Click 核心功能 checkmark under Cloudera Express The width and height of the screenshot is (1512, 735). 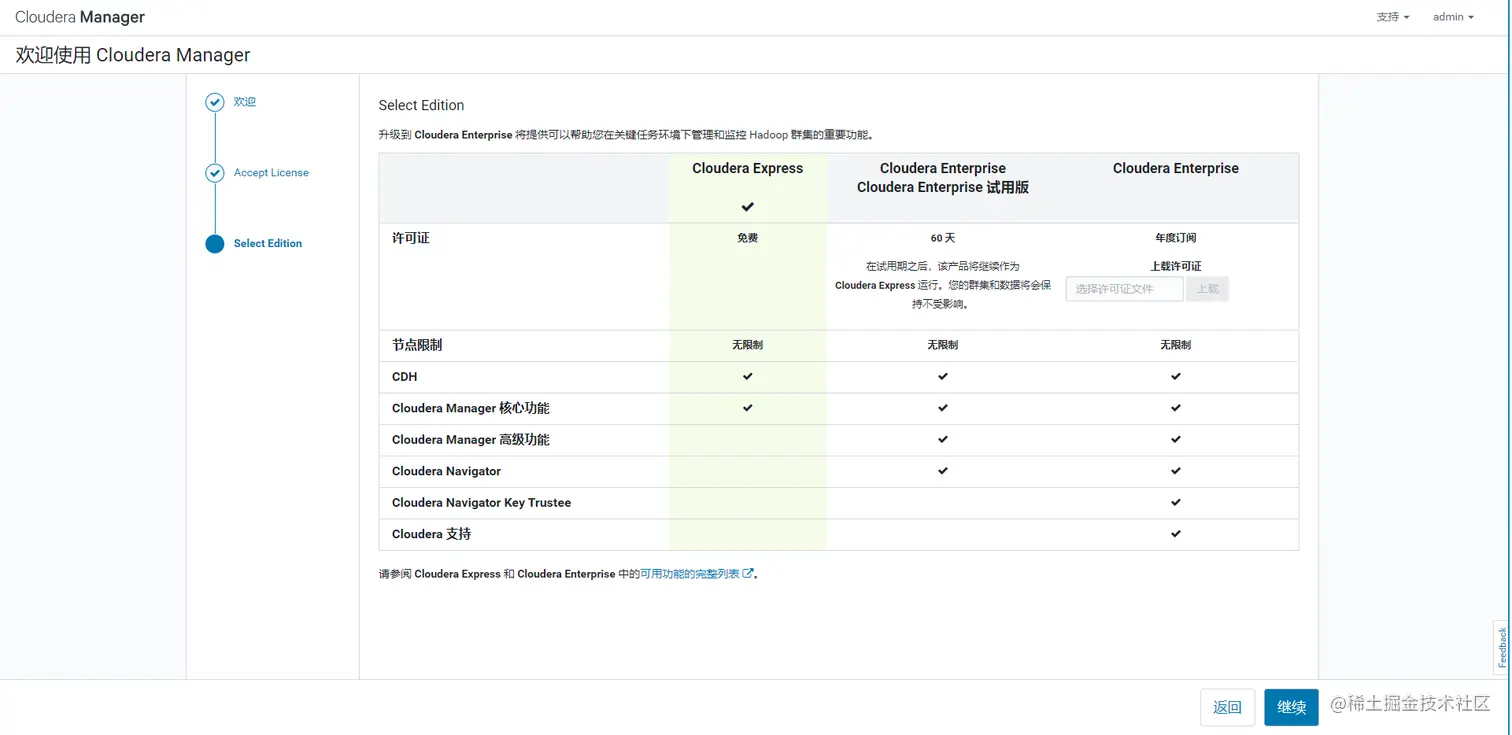(748, 408)
